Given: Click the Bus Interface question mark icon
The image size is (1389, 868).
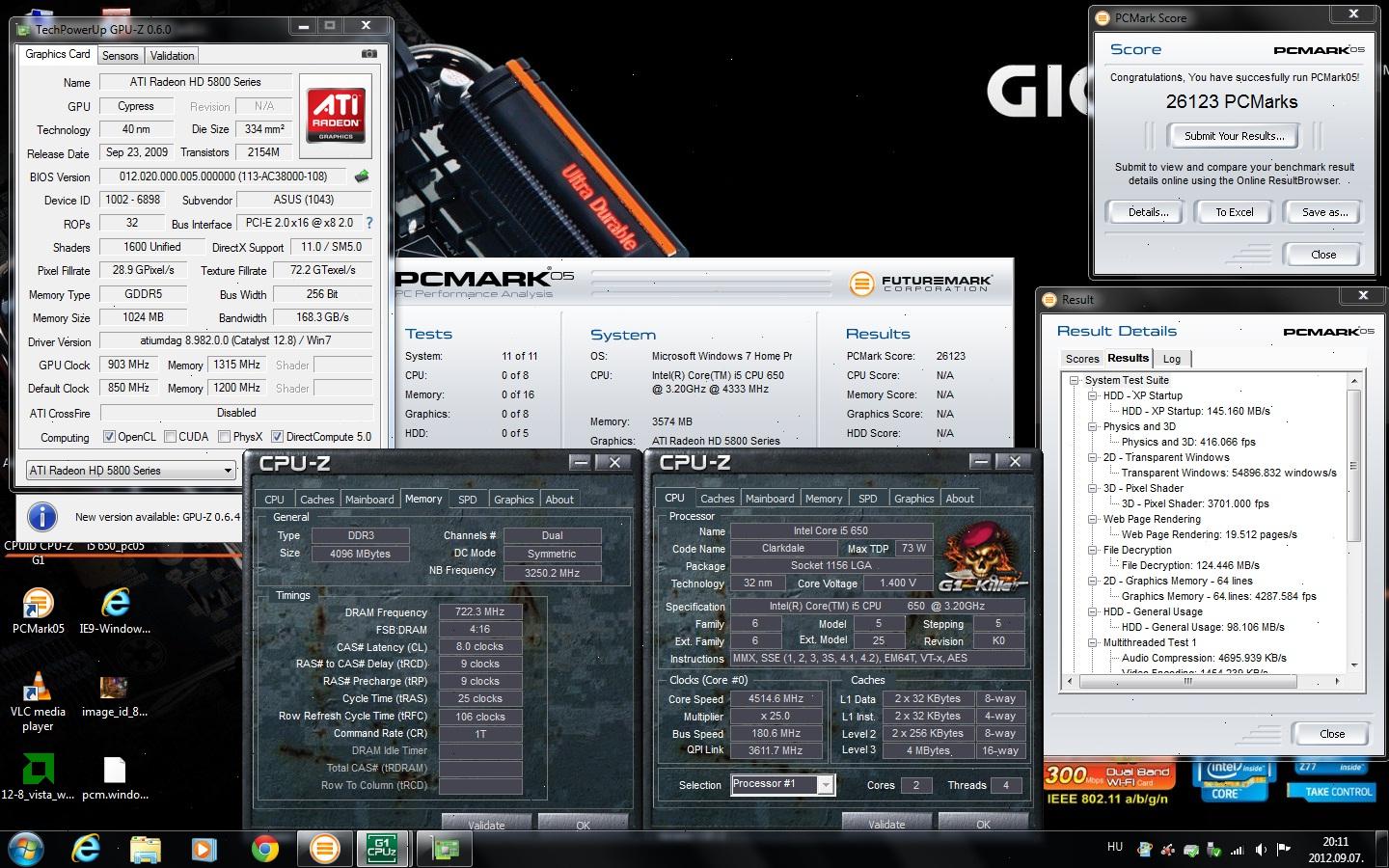Looking at the screenshot, I should [368, 223].
